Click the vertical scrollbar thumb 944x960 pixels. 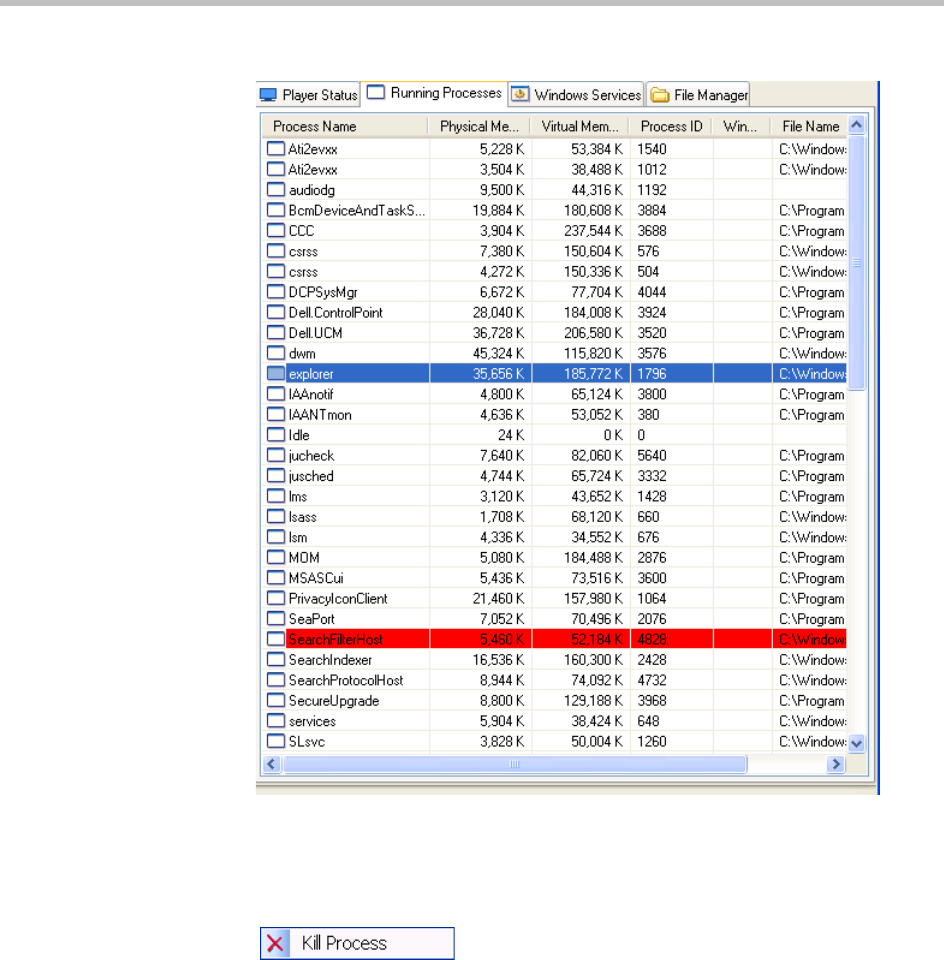pyautogui.click(x=856, y=263)
